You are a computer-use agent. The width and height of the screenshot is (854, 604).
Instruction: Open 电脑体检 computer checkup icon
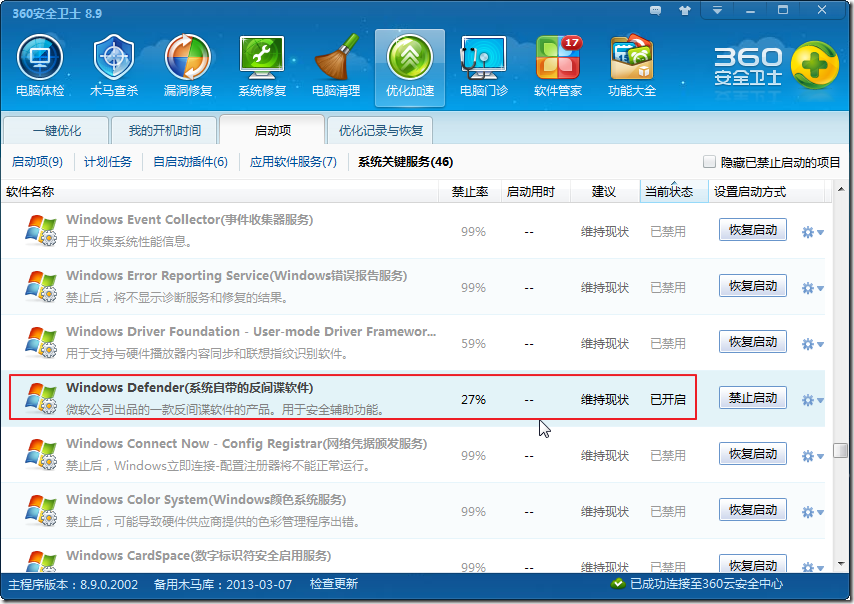click(40, 66)
